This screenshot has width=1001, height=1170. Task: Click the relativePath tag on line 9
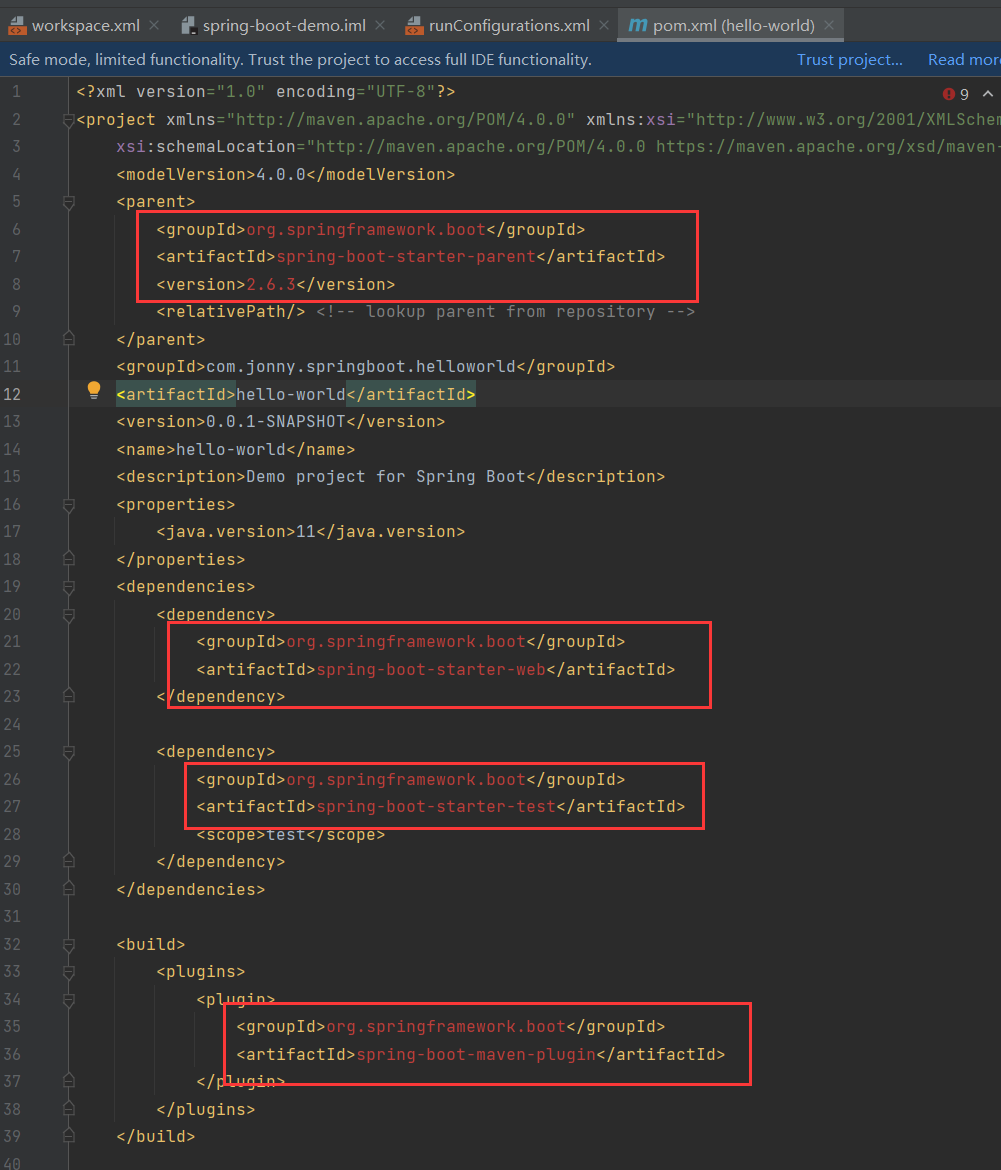[230, 312]
